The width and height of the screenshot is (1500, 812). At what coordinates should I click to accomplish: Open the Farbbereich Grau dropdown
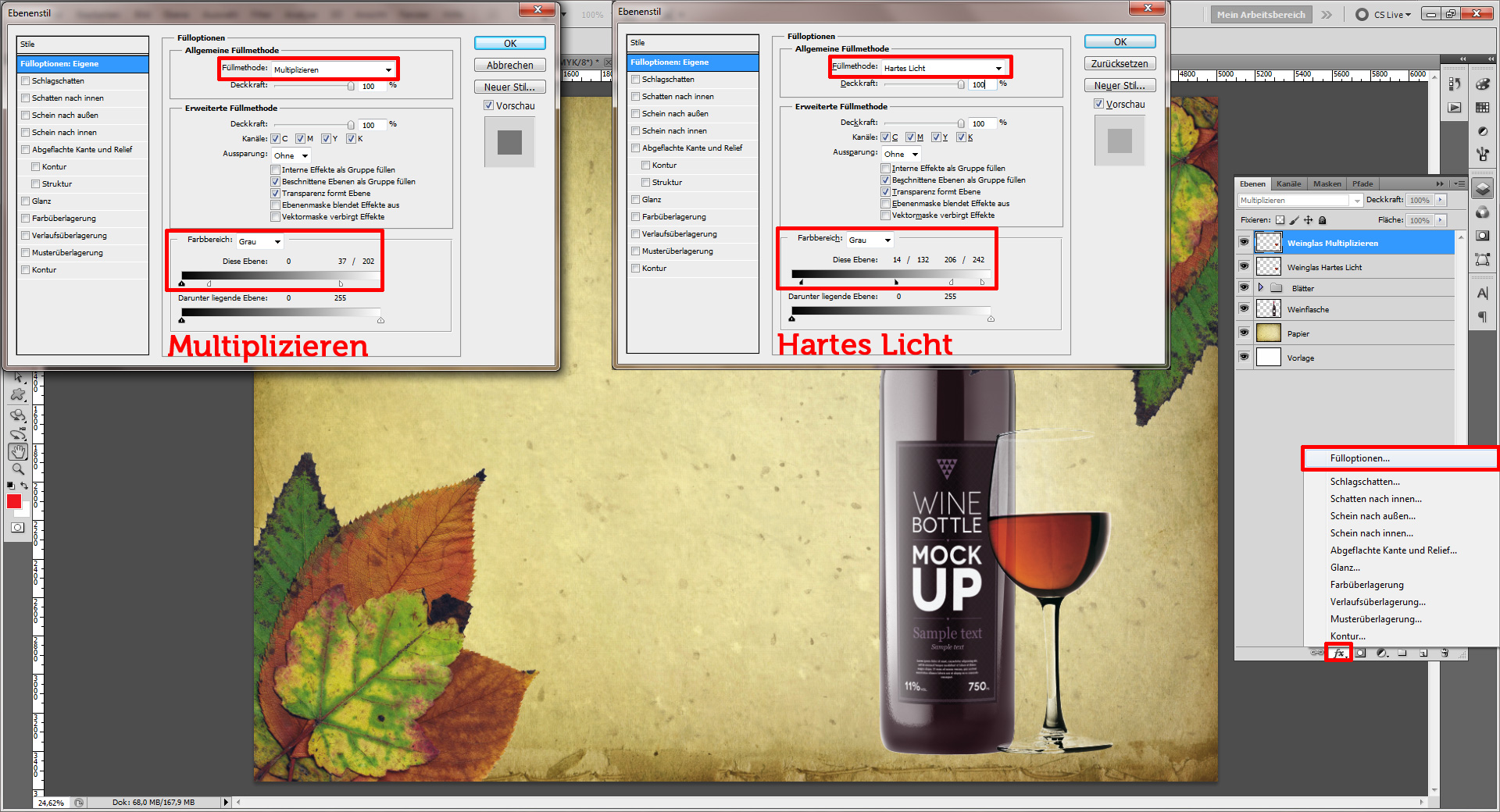pos(260,241)
